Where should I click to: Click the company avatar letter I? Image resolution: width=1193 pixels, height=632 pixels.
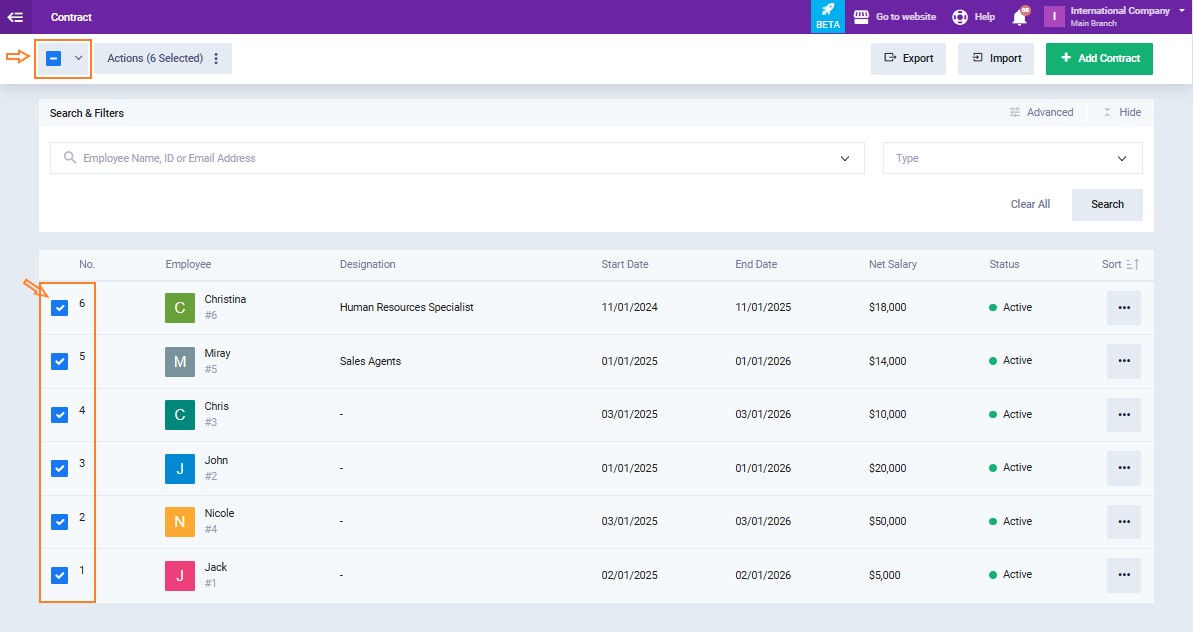(x=1054, y=16)
